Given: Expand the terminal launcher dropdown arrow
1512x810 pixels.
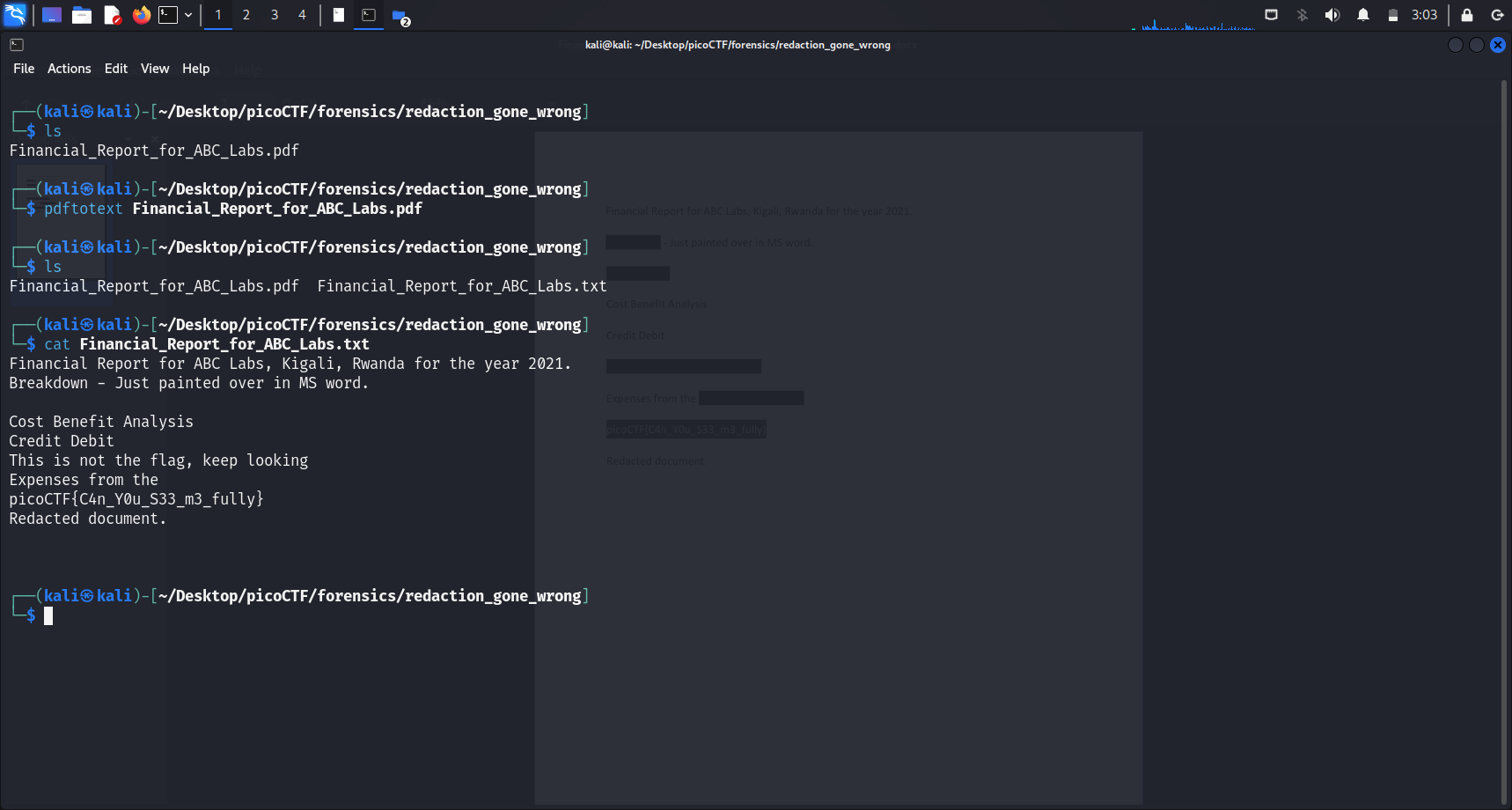Looking at the screenshot, I should point(188,15).
